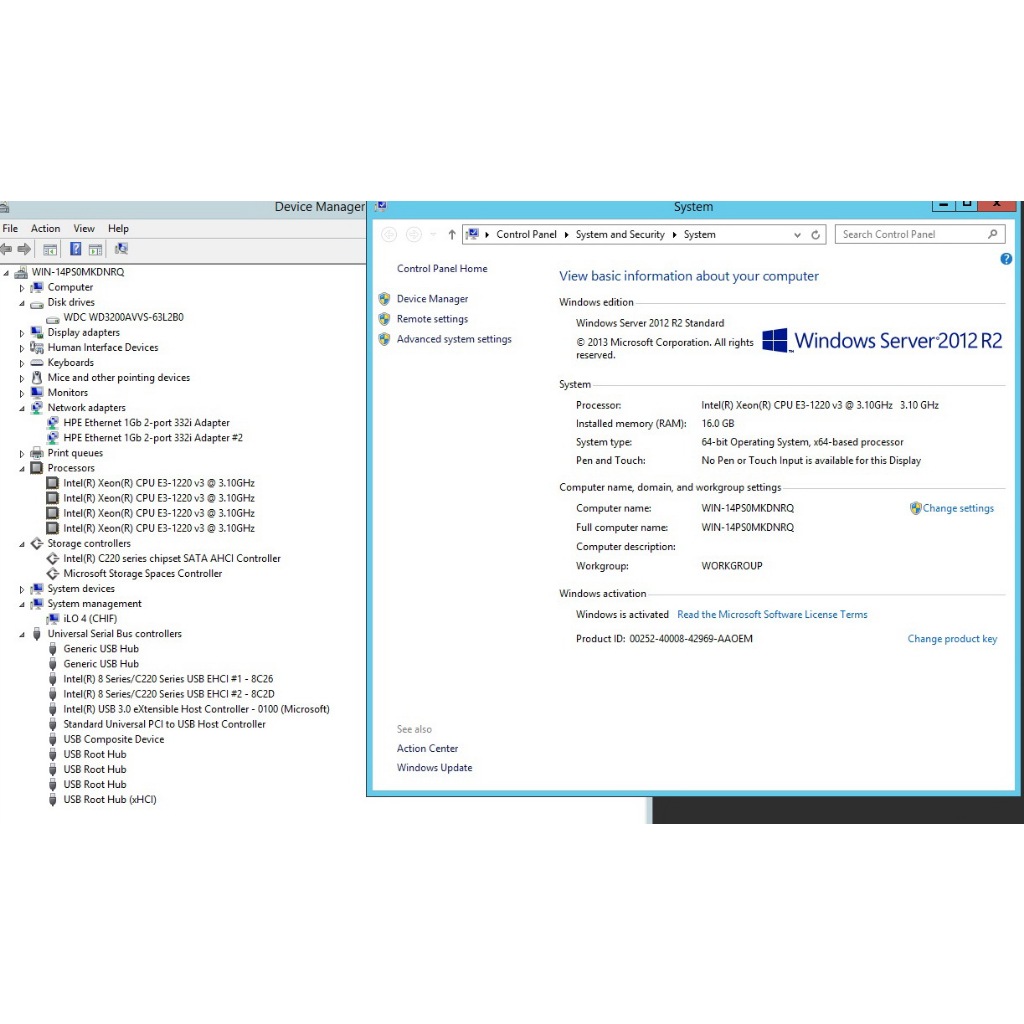The image size is (1024, 1024).
Task: Click the Refresh icon in address bar
Action: tap(816, 234)
